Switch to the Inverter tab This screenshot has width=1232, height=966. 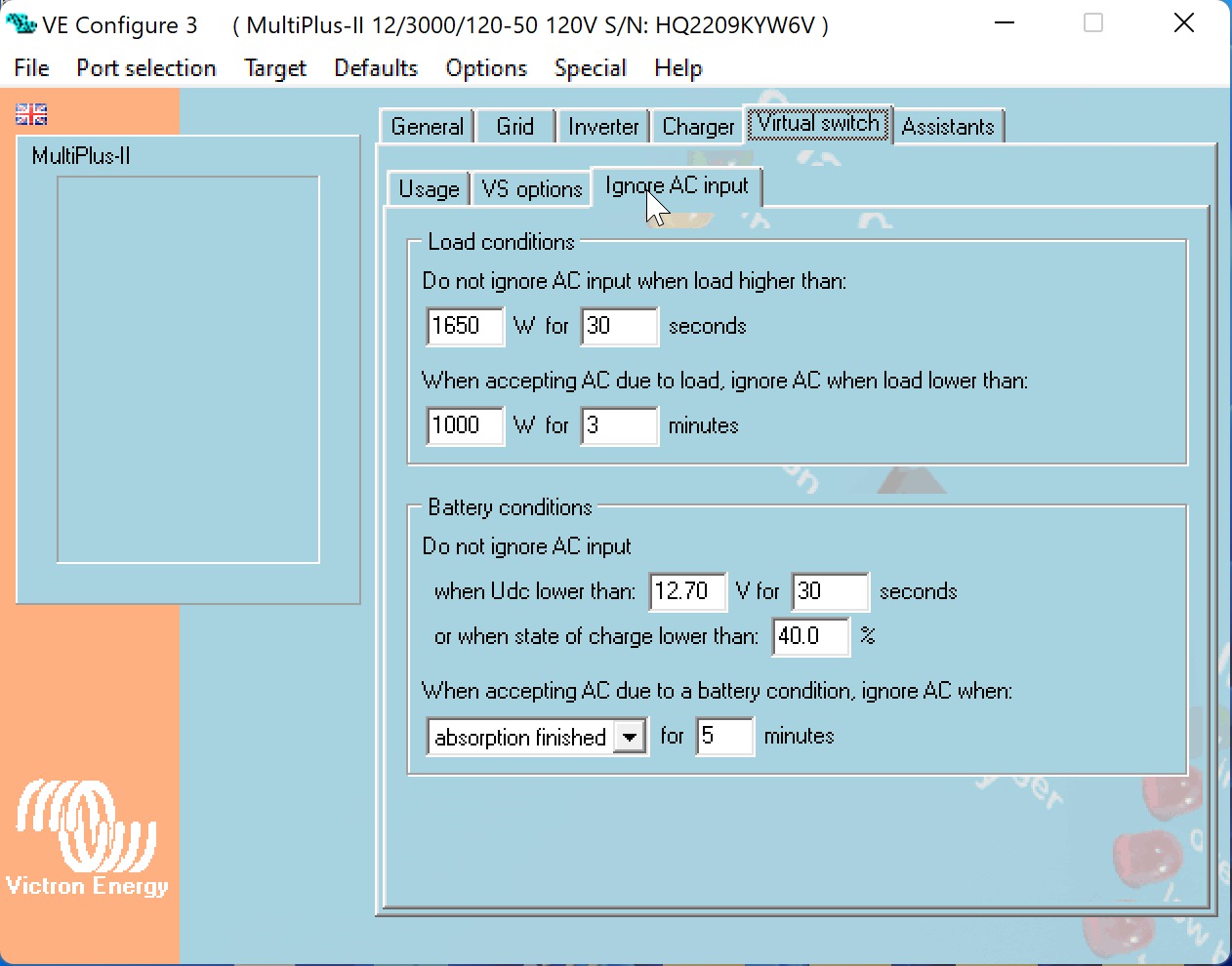(x=603, y=127)
